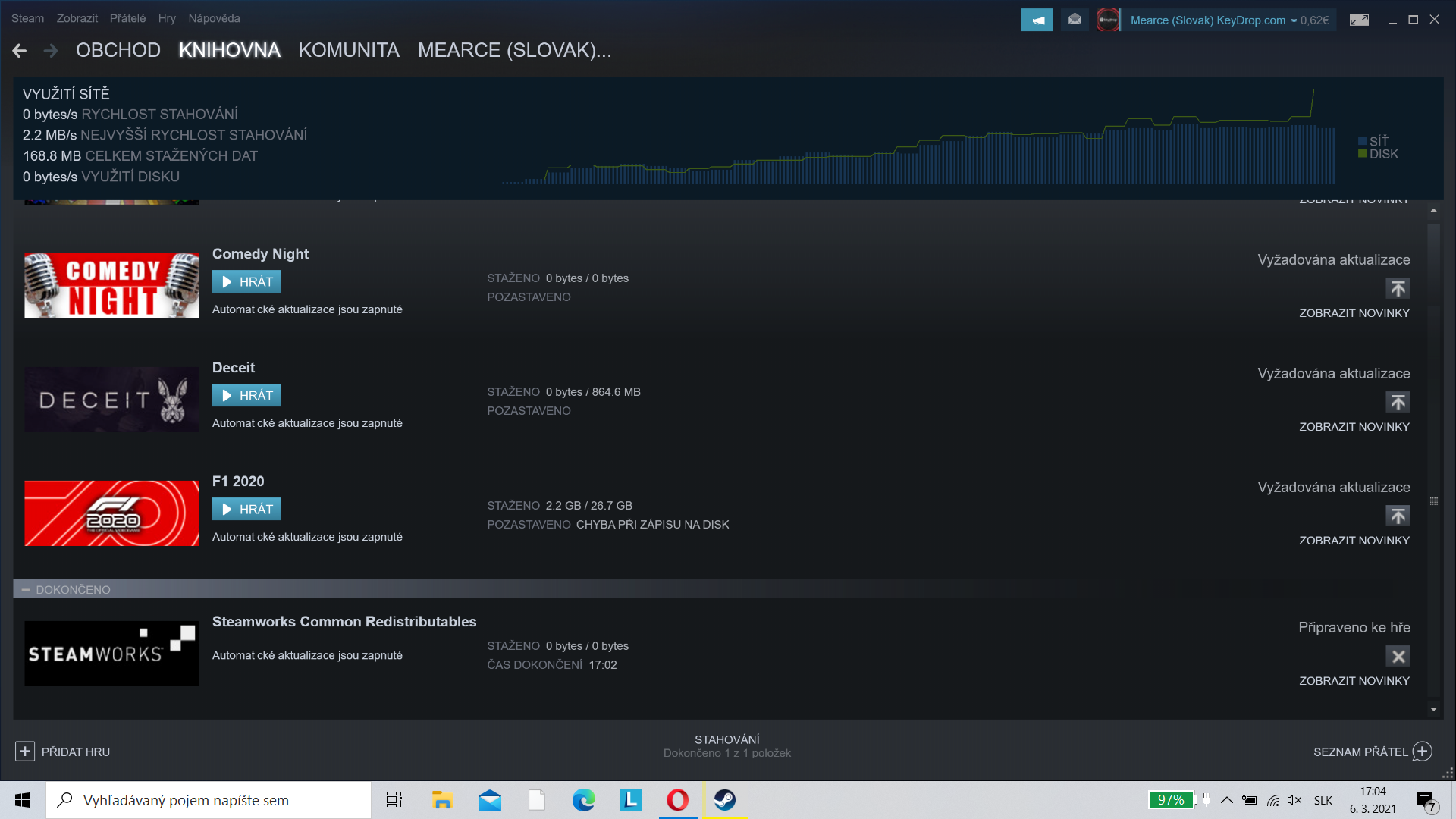Image resolution: width=1456 pixels, height=819 pixels.
Task: Open Big Picture mode icon
Action: [1359, 20]
